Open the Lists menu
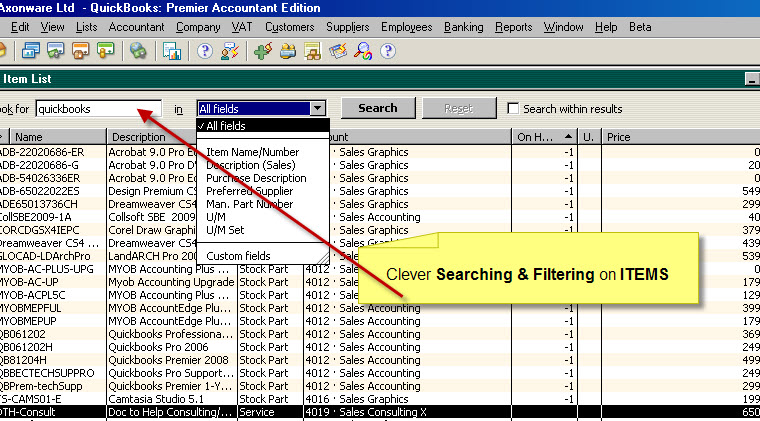The height and width of the screenshot is (421, 760). 86,27
